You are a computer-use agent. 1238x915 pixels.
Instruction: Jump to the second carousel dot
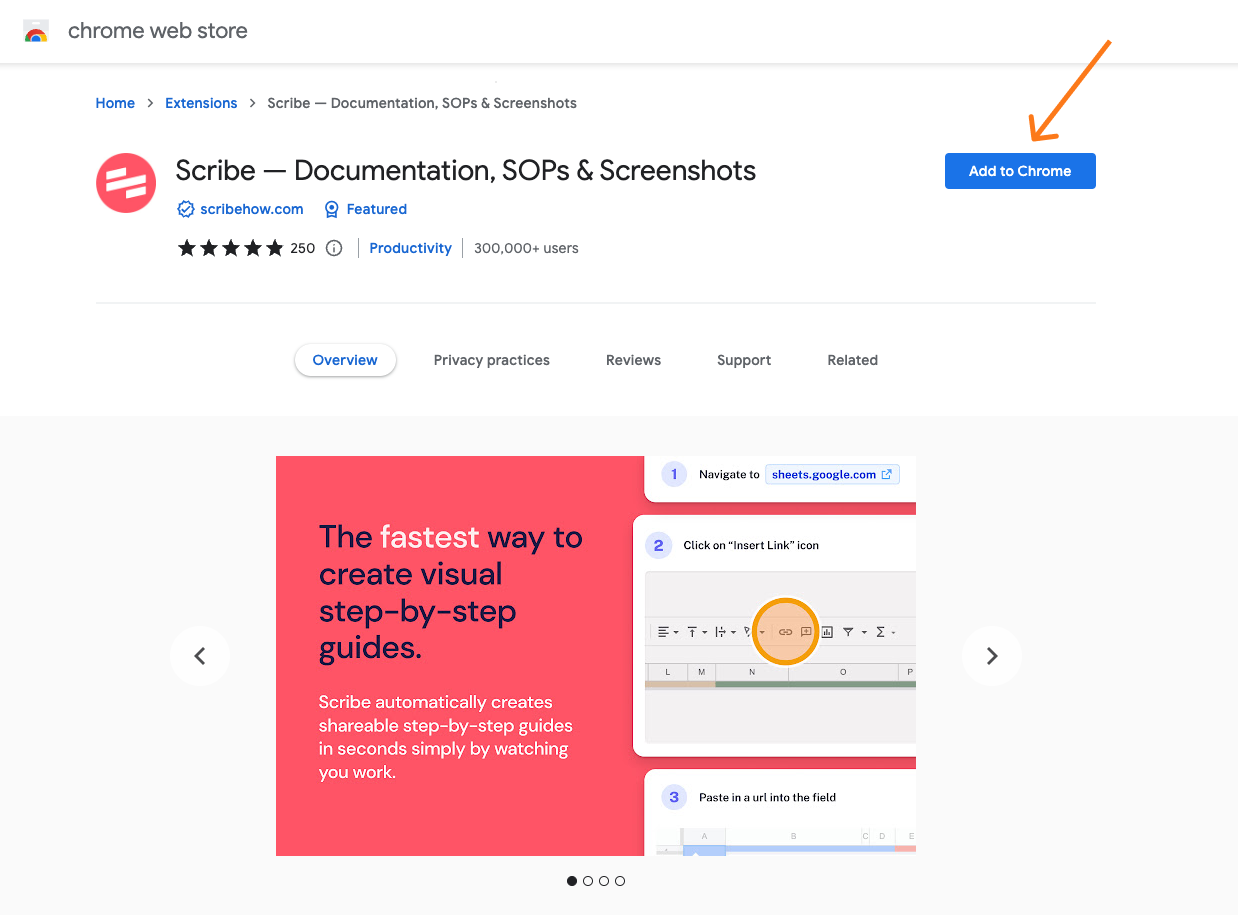(588, 881)
